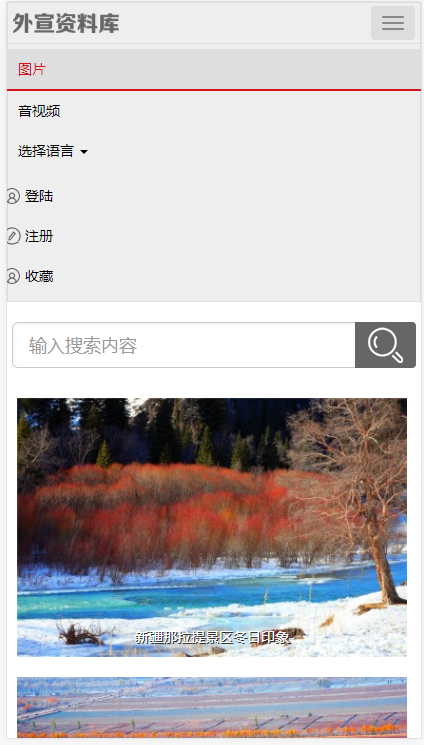Click the caption 新疆那拉提景区冬日印象
The height and width of the screenshot is (745, 424).
212,638
